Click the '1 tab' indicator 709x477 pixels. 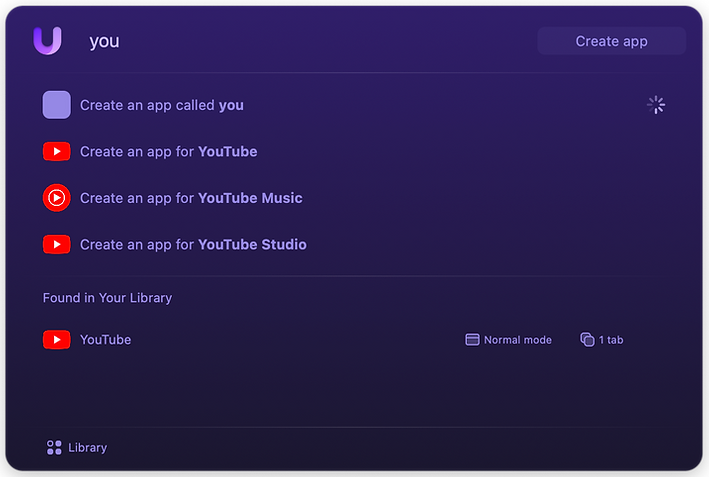pyautogui.click(x=611, y=340)
